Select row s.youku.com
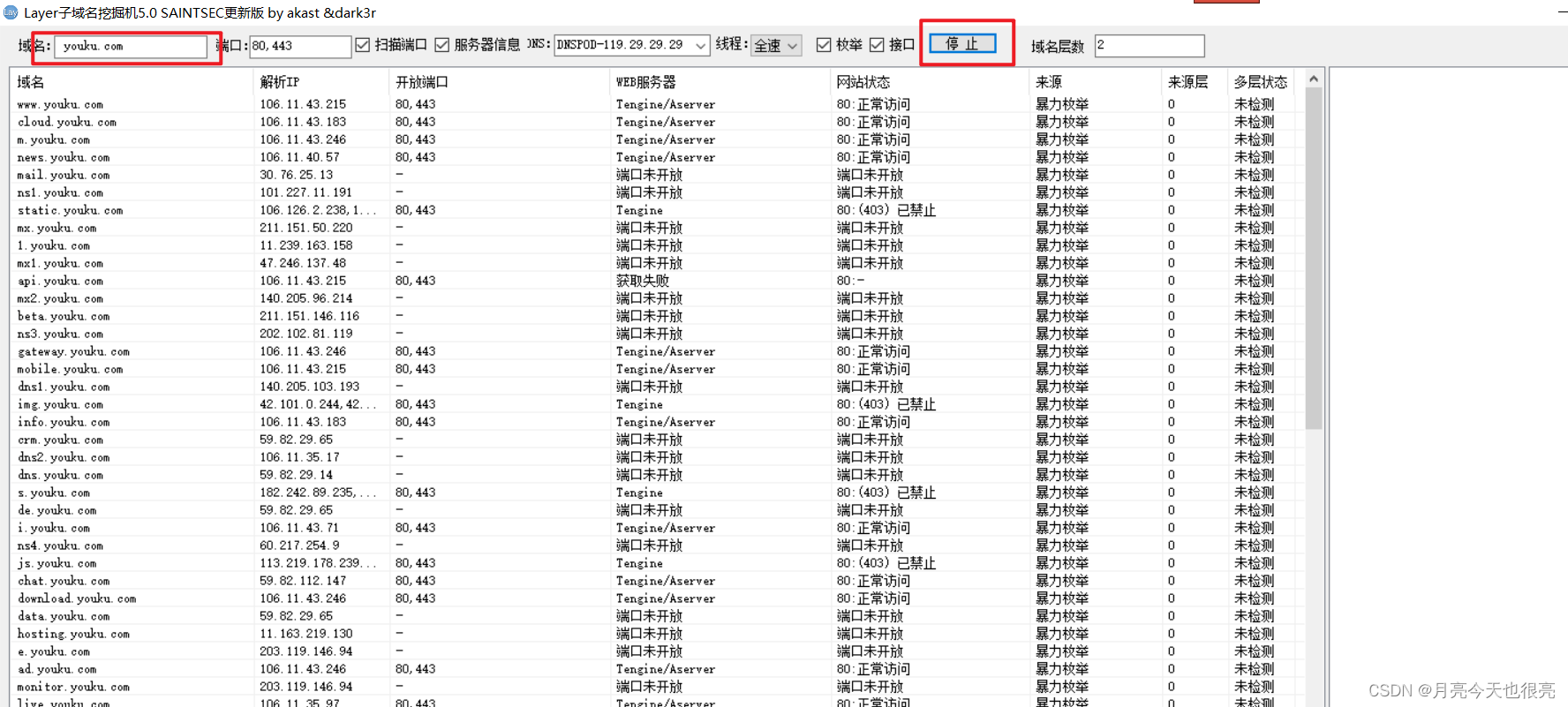Viewport: 1568px width, 707px height. pos(658,493)
